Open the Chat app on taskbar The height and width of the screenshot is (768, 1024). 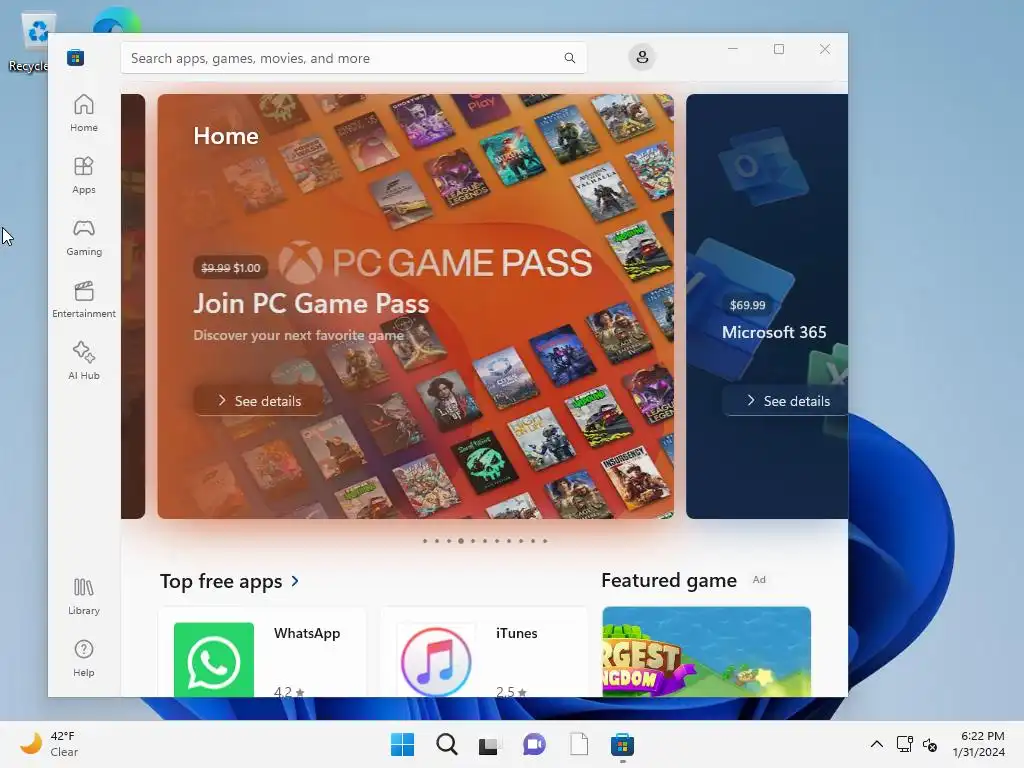tap(534, 744)
